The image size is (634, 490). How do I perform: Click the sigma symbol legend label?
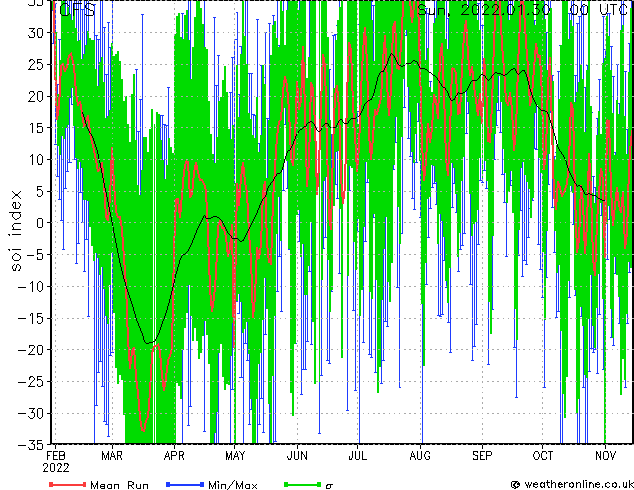pos(329,485)
